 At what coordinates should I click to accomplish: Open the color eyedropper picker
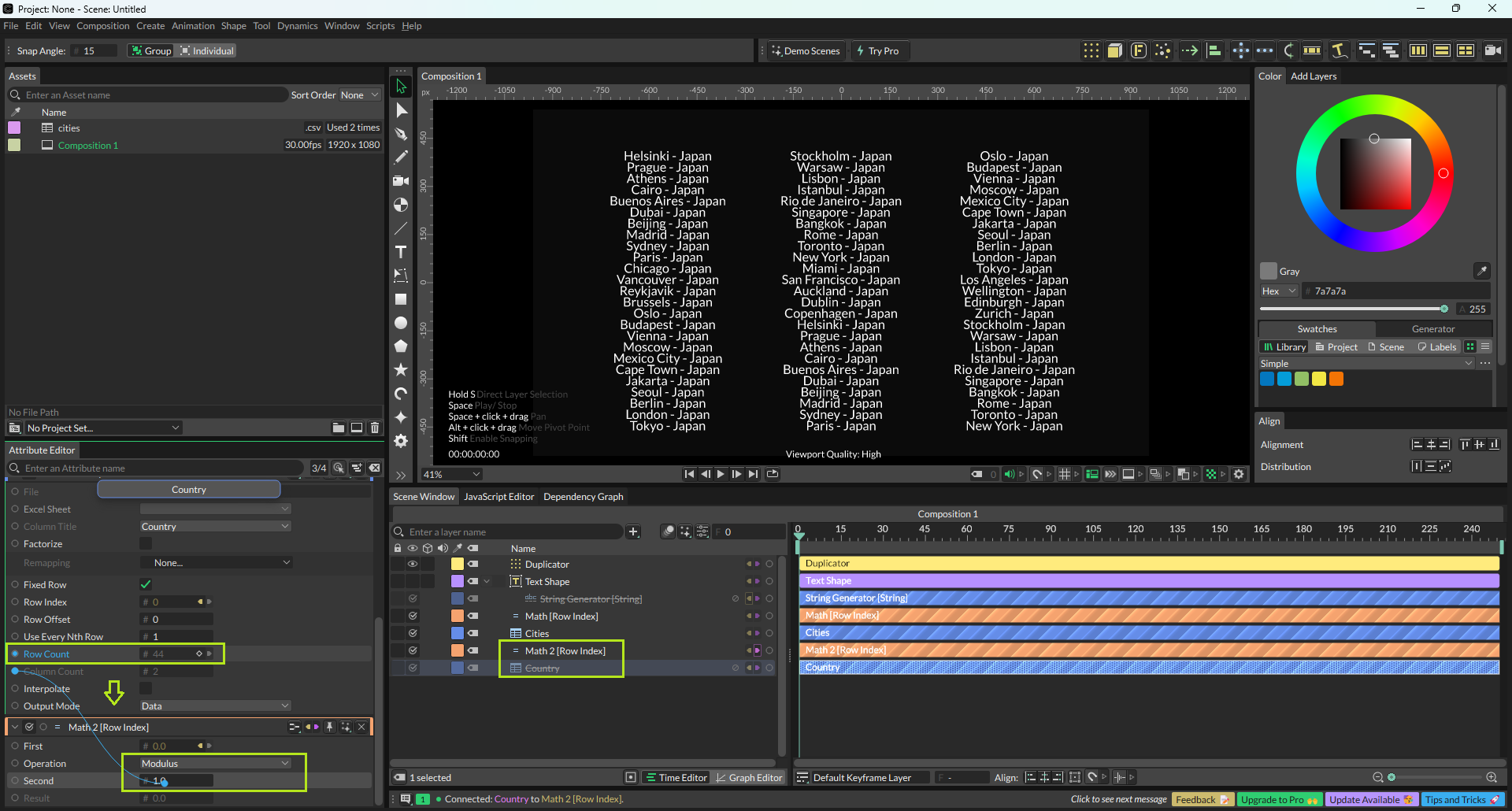click(1481, 271)
